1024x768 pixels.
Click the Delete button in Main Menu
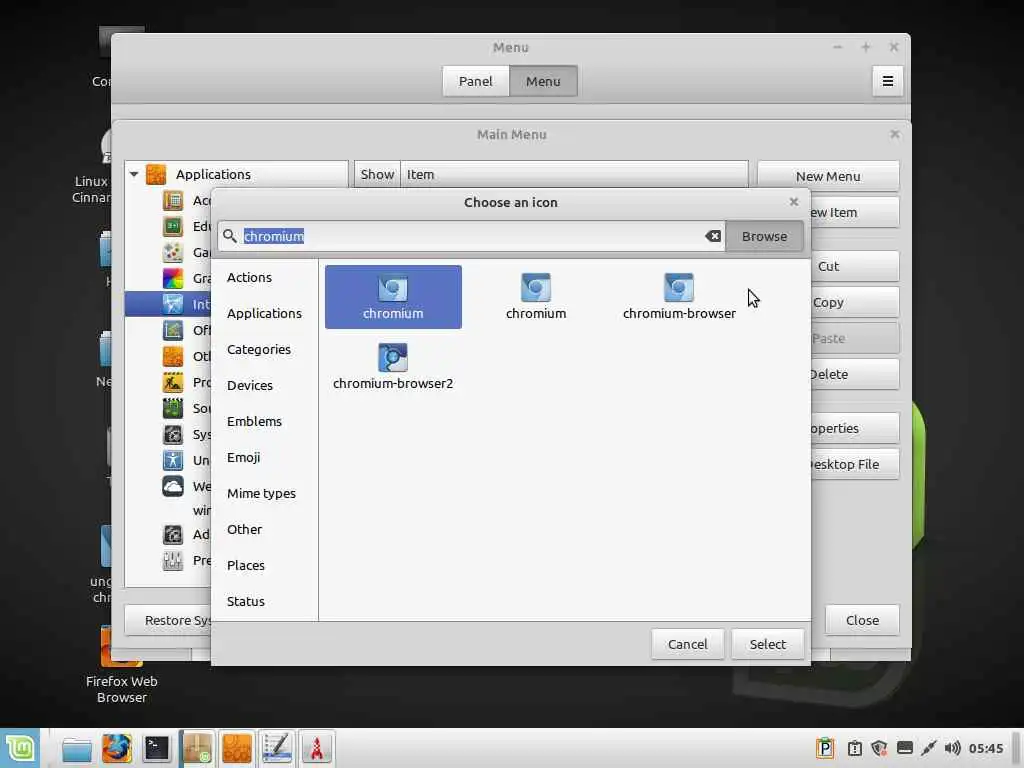click(854, 374)
